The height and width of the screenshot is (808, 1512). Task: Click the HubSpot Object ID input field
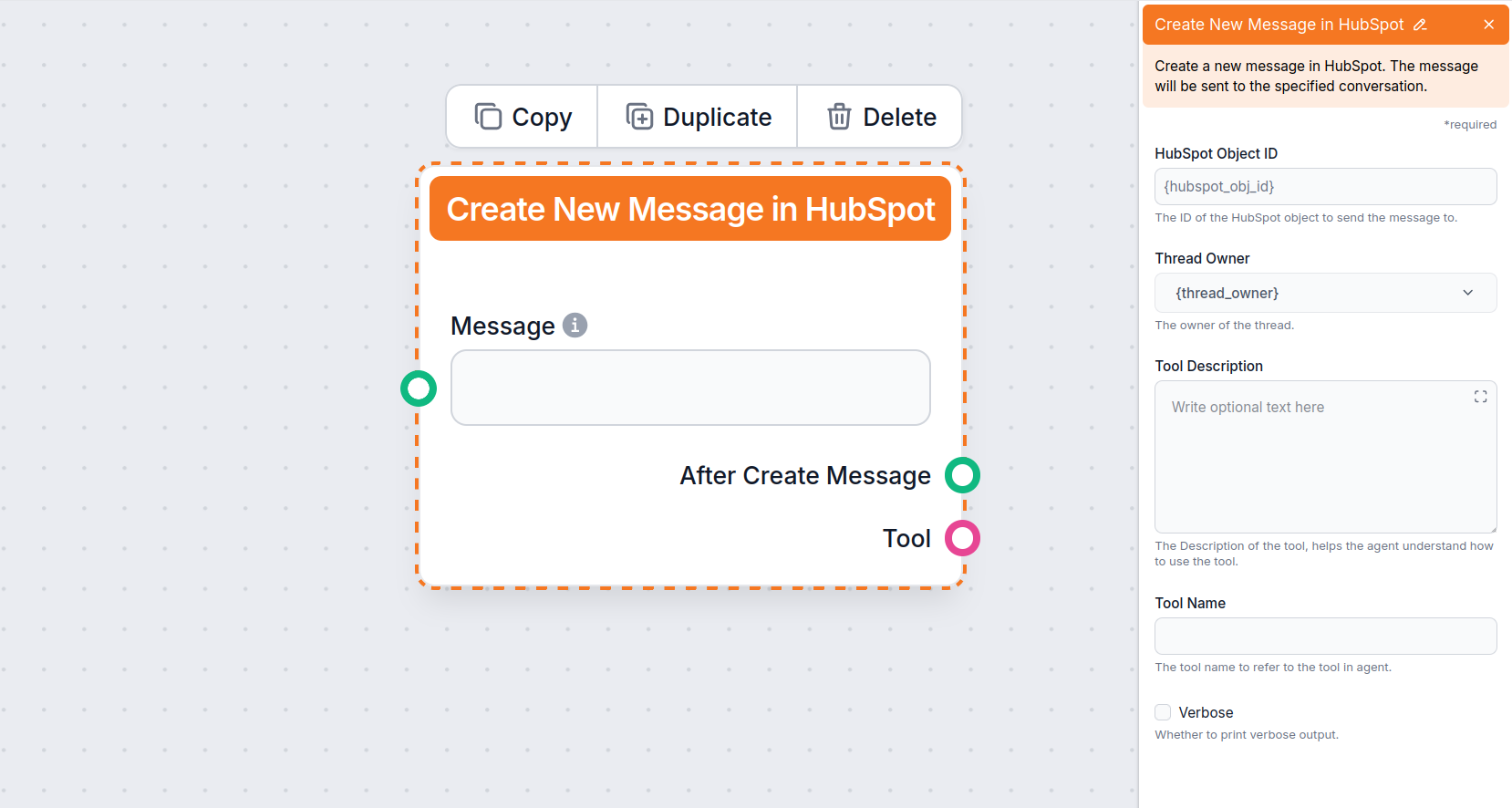(x=1325, y=186)
